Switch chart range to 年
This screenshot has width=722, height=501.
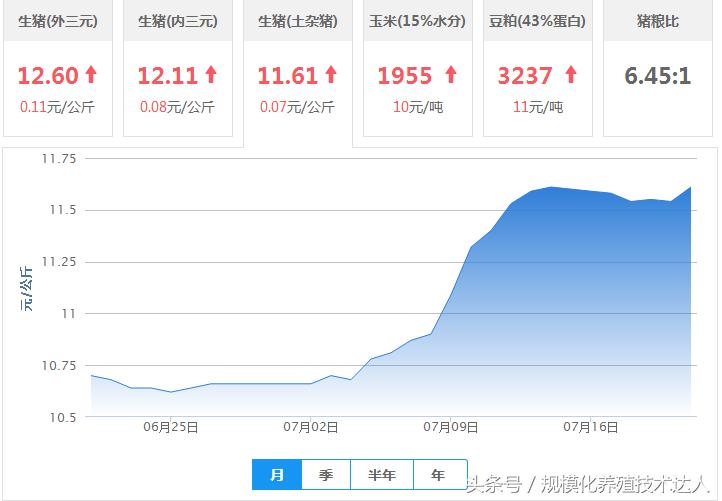(440, 475)
